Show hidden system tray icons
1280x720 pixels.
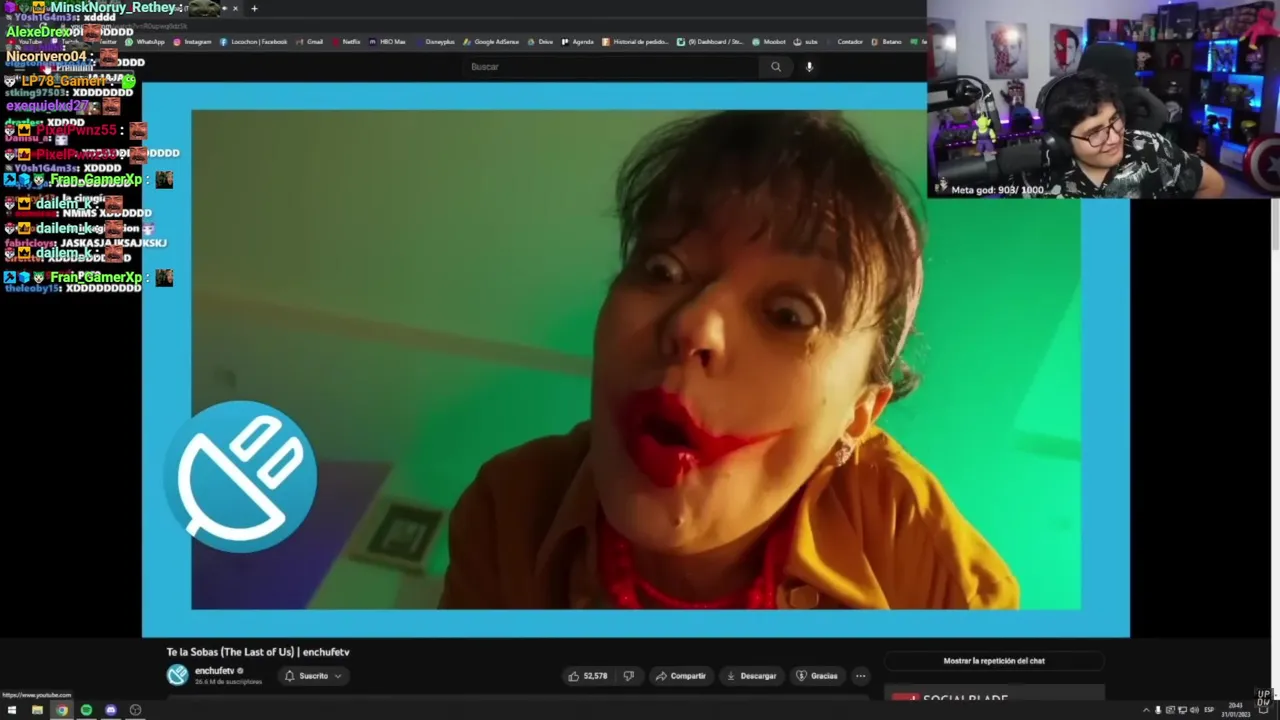pyautogui.click(x=1146, y=710)
